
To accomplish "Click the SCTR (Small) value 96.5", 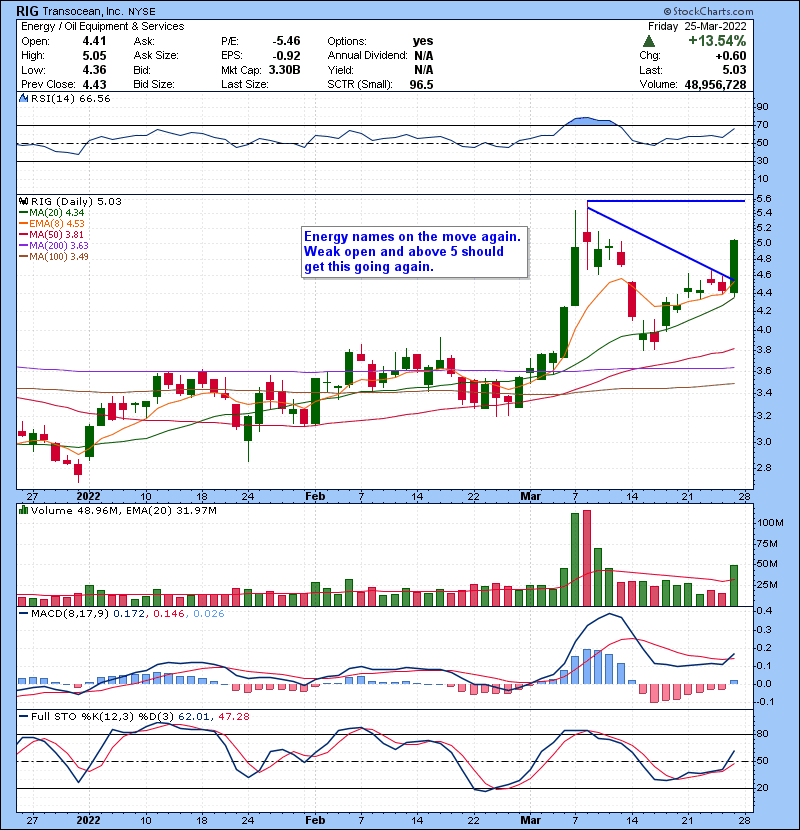I will click(x=421, y=85).
